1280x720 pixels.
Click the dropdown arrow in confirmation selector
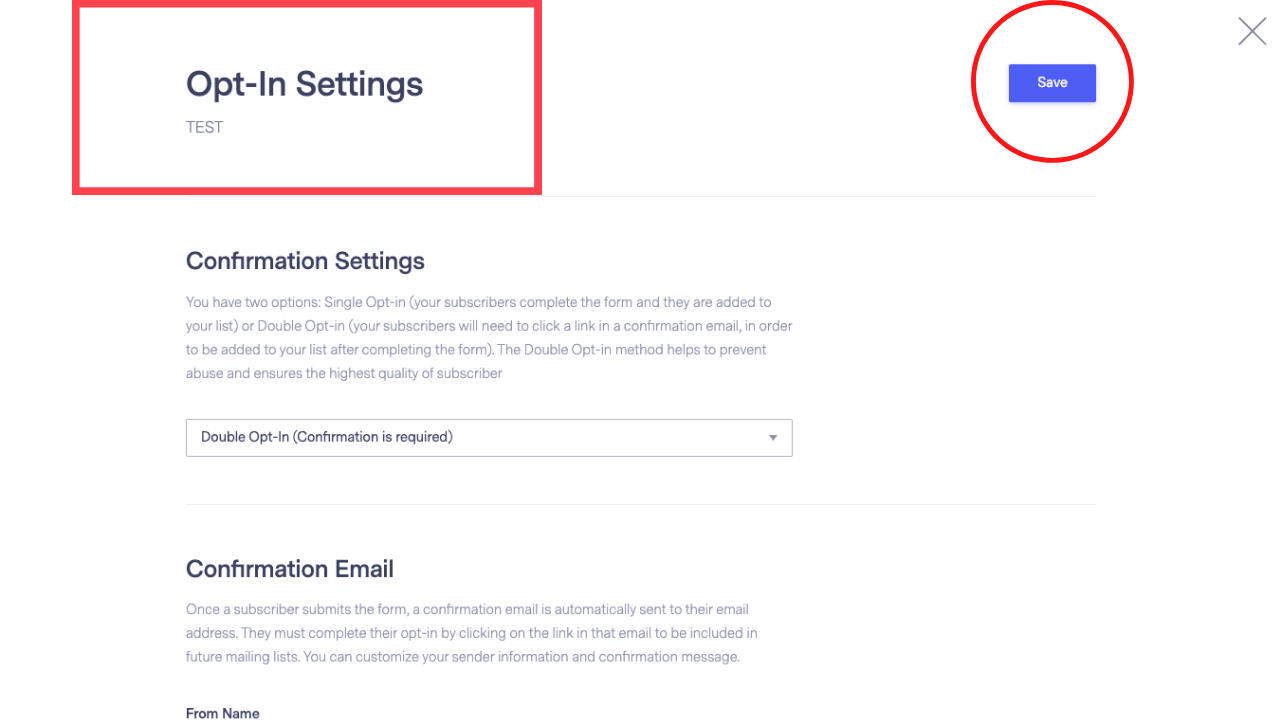[773, 438]
